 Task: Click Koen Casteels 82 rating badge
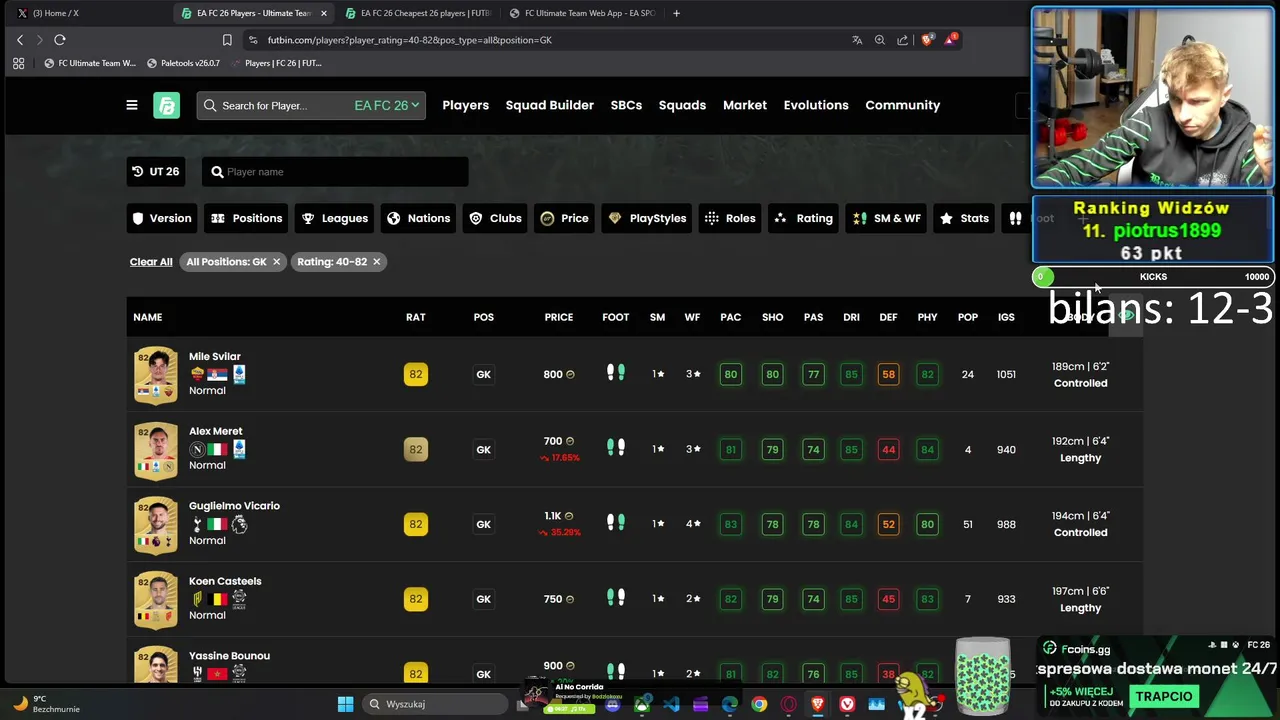pyautogui.click(x=416, y=599)
